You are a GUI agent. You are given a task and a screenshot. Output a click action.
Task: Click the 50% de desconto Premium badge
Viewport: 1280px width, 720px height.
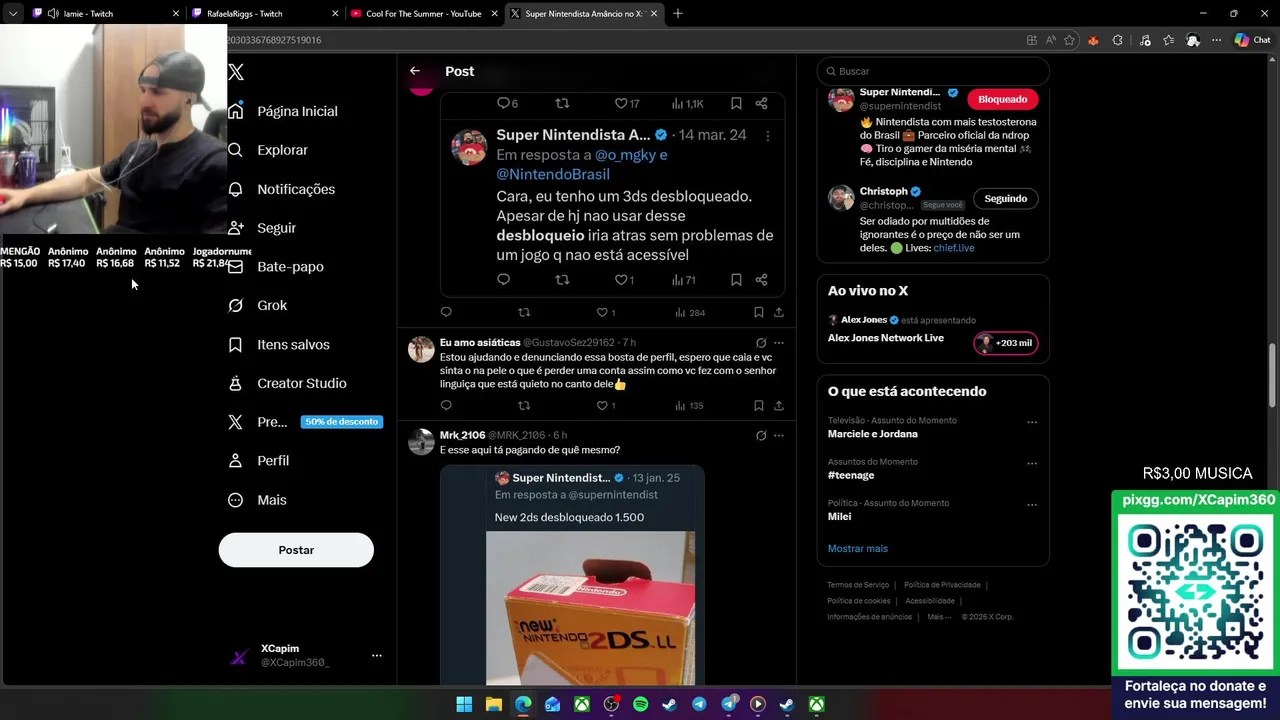pos(341,422)
